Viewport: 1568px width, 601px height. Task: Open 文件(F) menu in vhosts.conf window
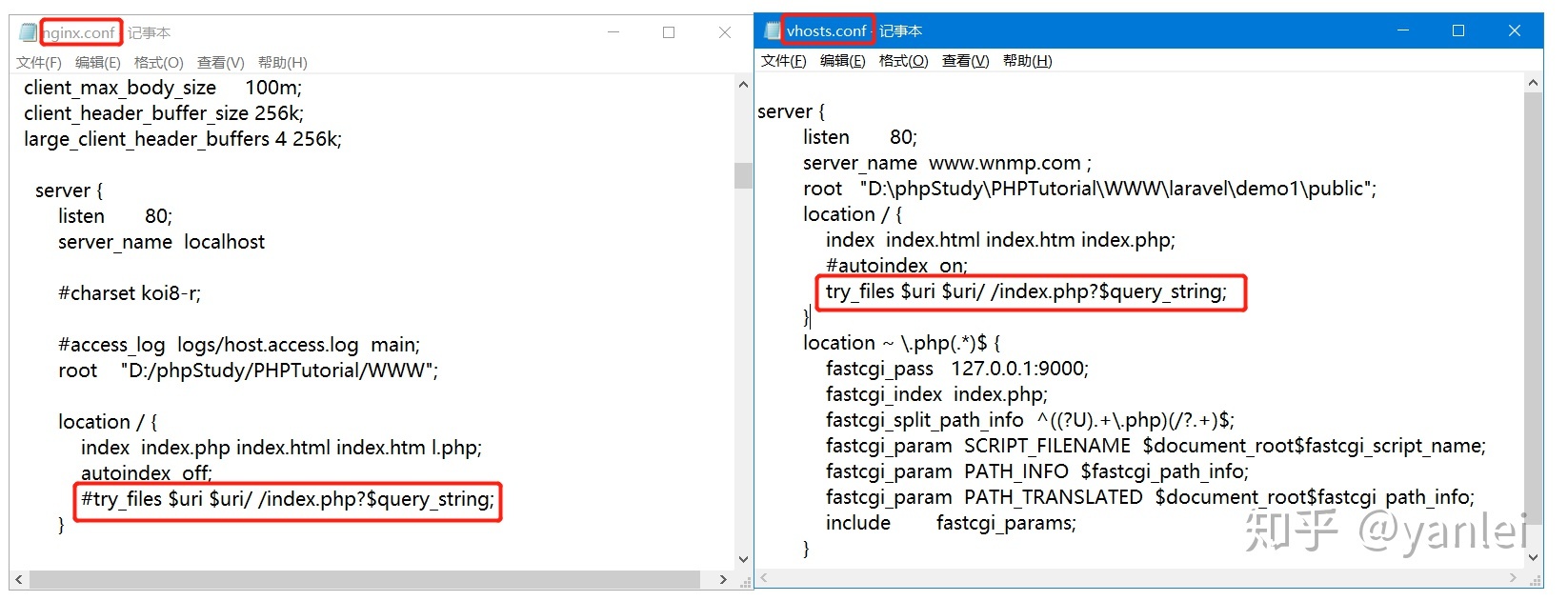(784, 61)
